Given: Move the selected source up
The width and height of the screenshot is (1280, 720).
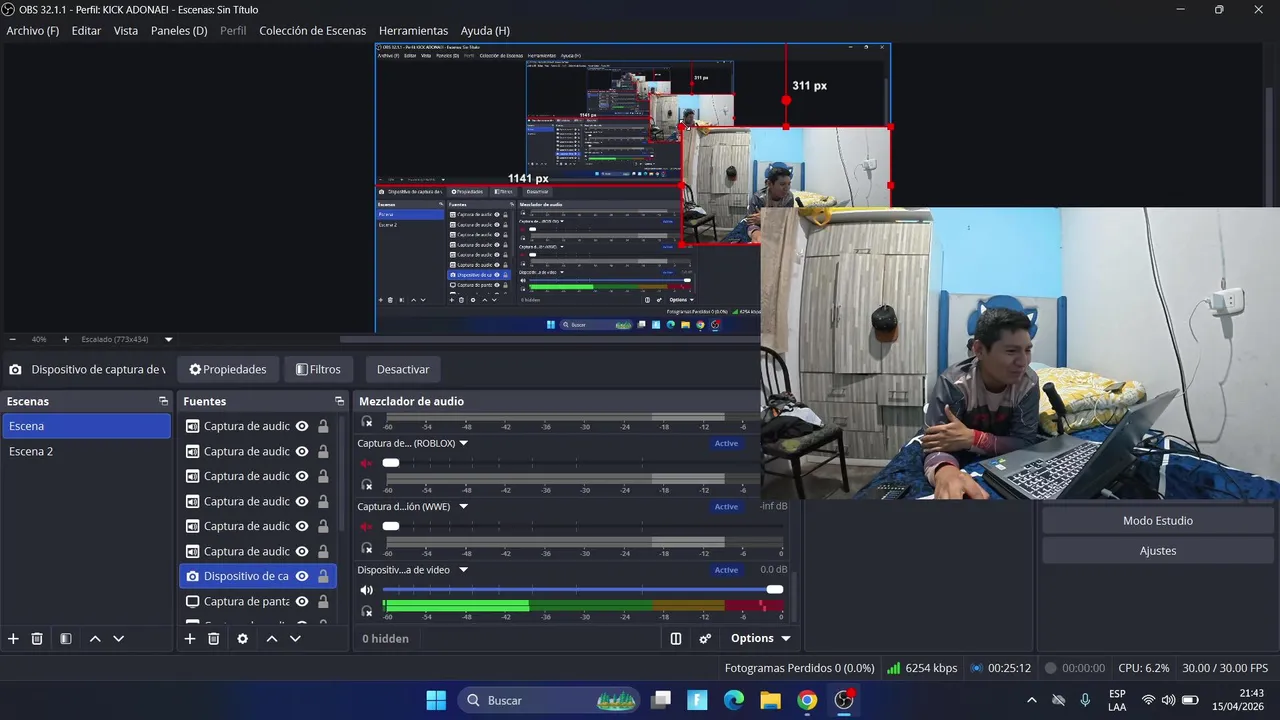Looking at the screenshot, I should 271,639.
